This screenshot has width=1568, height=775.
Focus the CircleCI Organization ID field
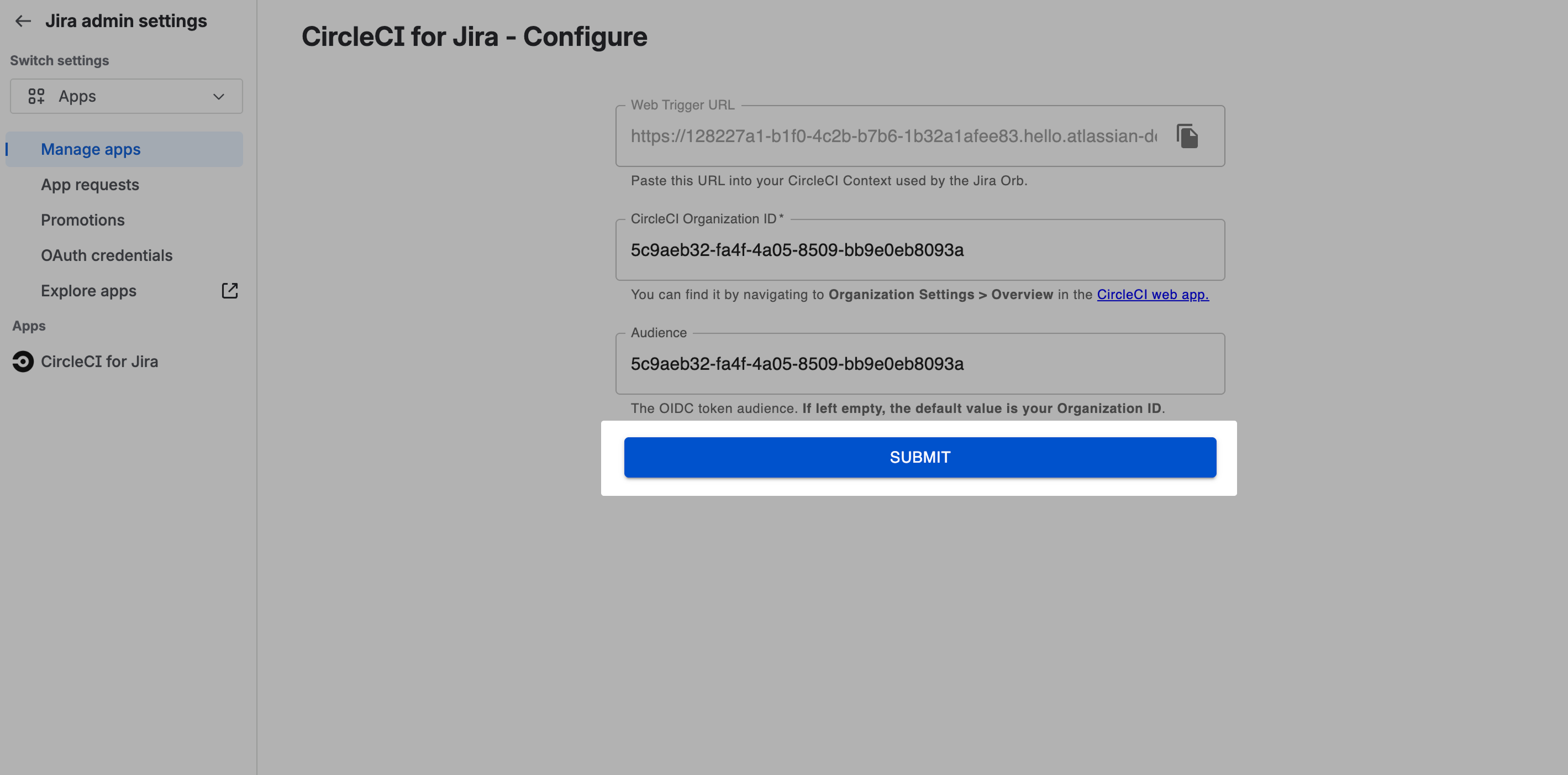(920, 250)
